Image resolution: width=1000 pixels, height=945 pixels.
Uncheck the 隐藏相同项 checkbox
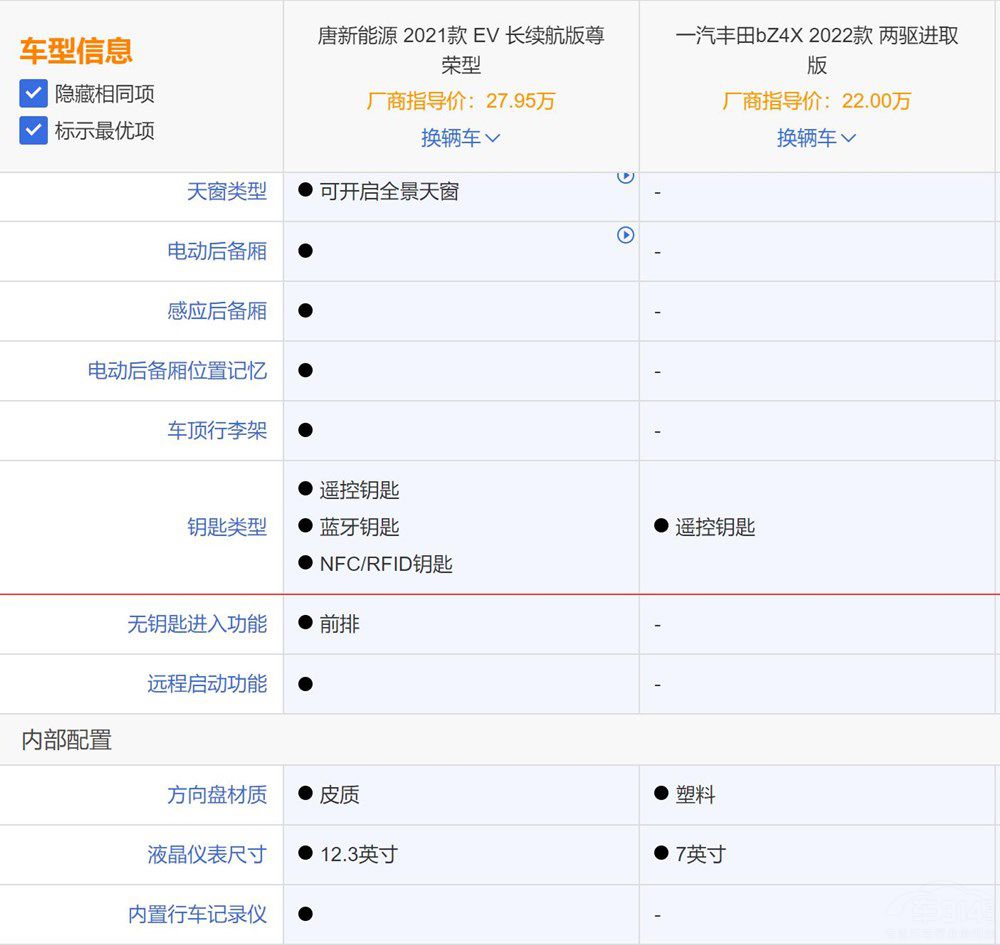33,95
